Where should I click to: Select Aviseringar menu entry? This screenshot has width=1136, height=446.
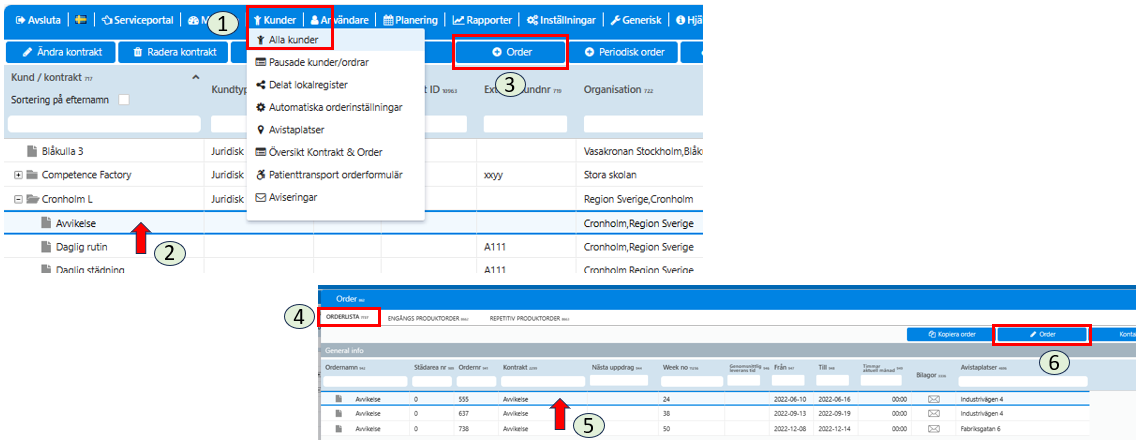pos(286,197)
